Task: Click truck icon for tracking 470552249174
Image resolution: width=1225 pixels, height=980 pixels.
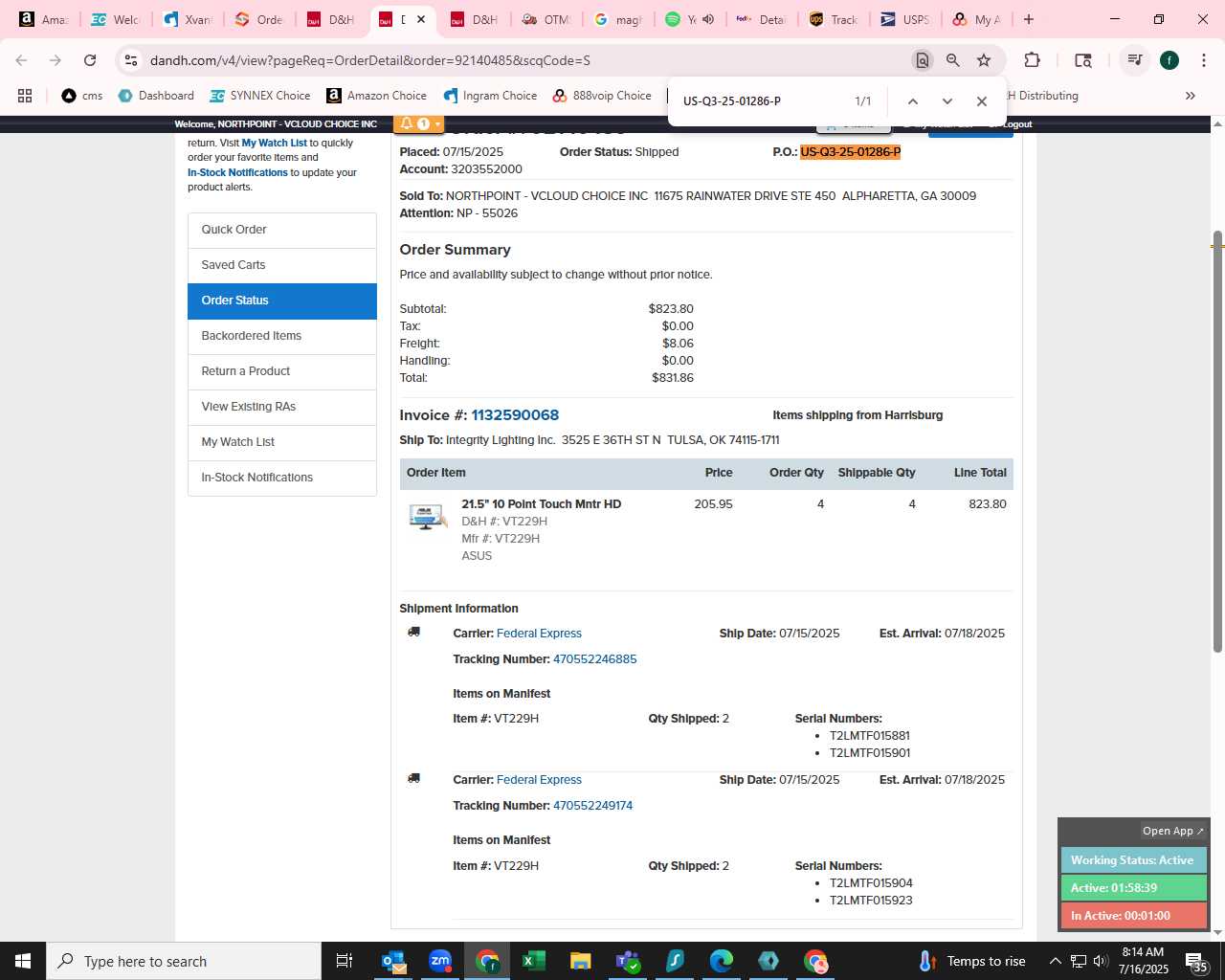Action: (x=413, y=778)
